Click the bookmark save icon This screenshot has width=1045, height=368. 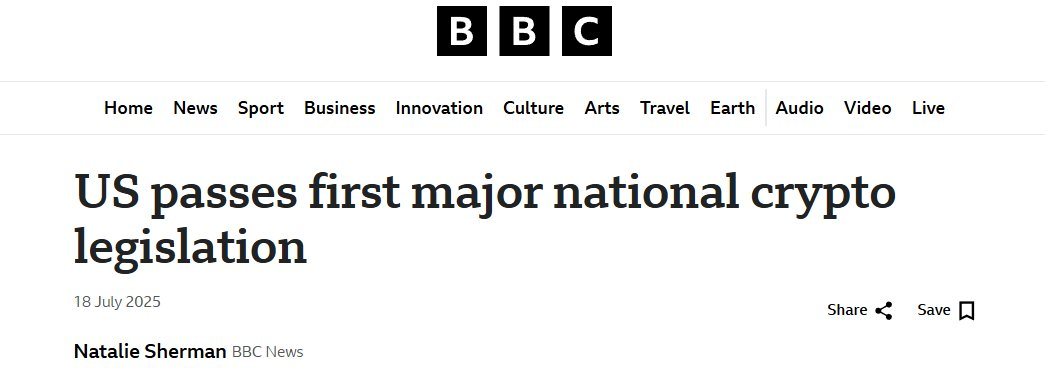(966, 311)
